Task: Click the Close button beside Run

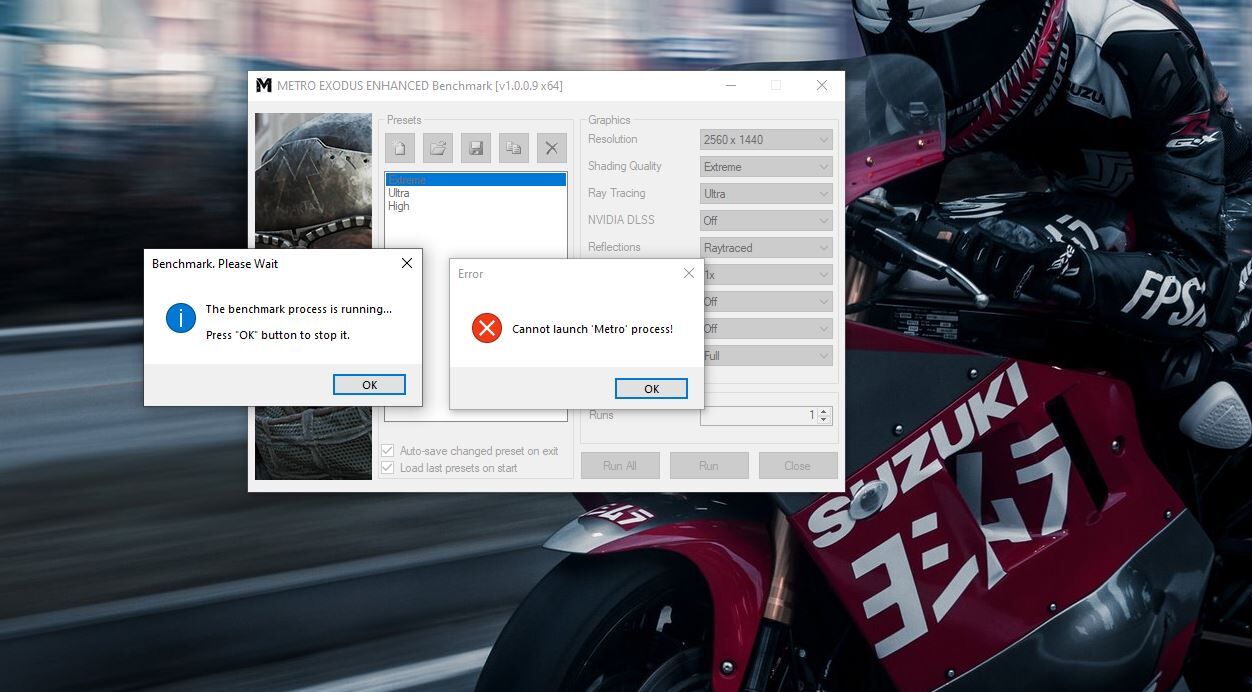Action: 798,466
